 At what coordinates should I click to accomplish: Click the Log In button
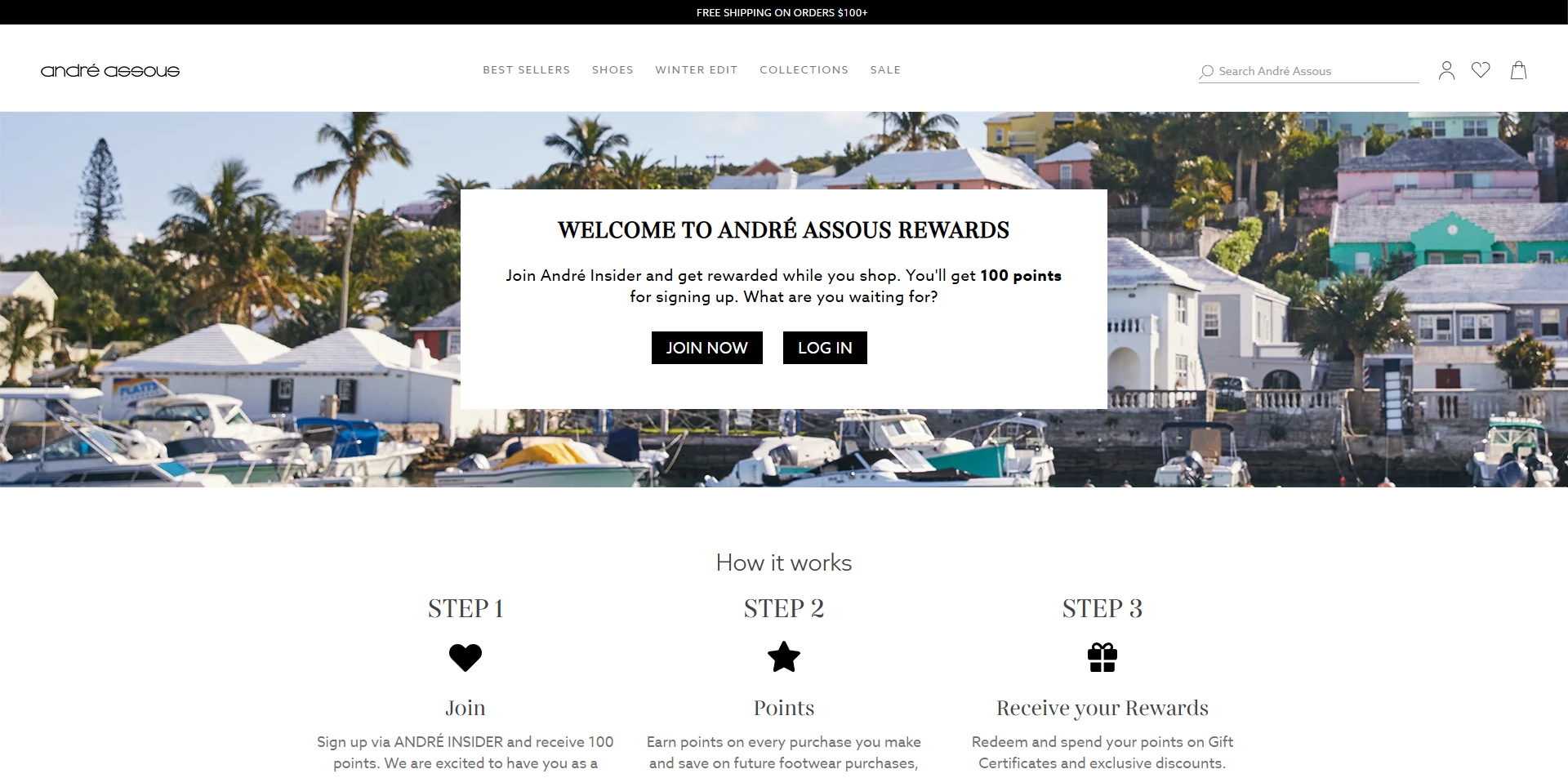(825, 348)
